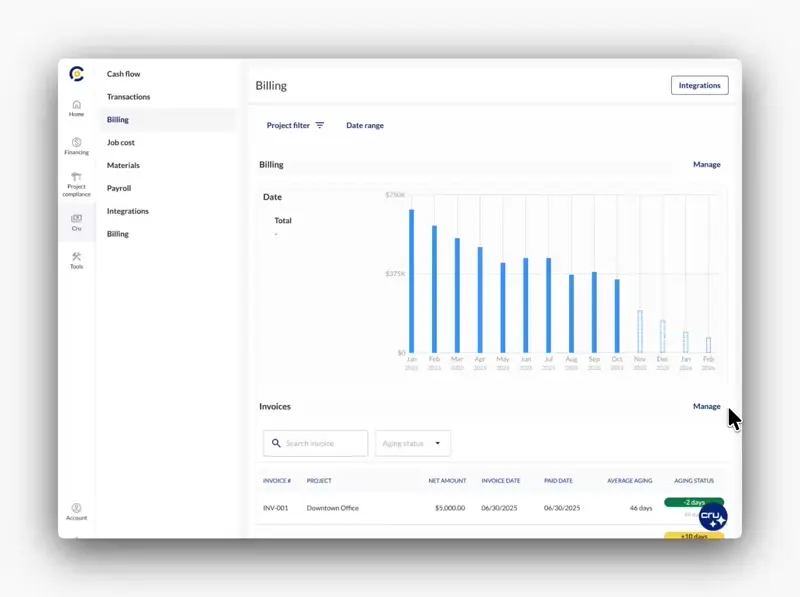Click the INVOICE # column header
The height and width of the screenshot is (597, 800).
277,481
